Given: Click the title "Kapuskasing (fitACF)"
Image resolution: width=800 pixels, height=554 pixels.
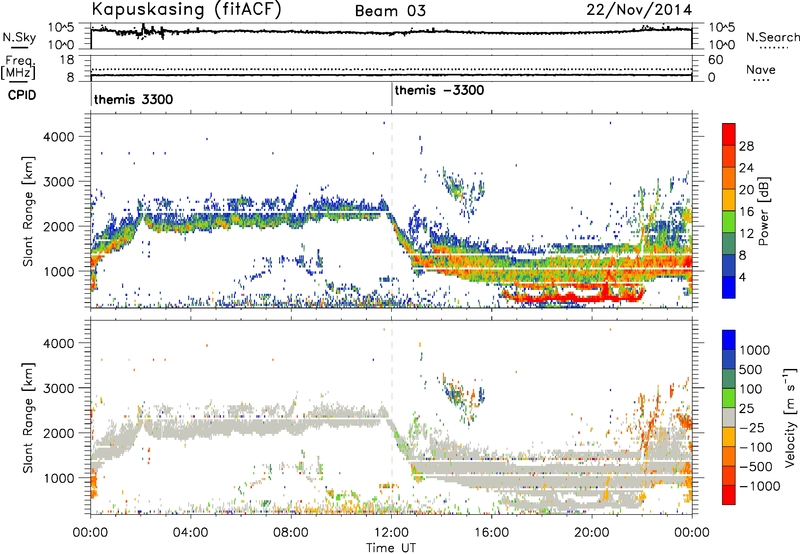Looking at the screenshot, I should pos(186,9).
